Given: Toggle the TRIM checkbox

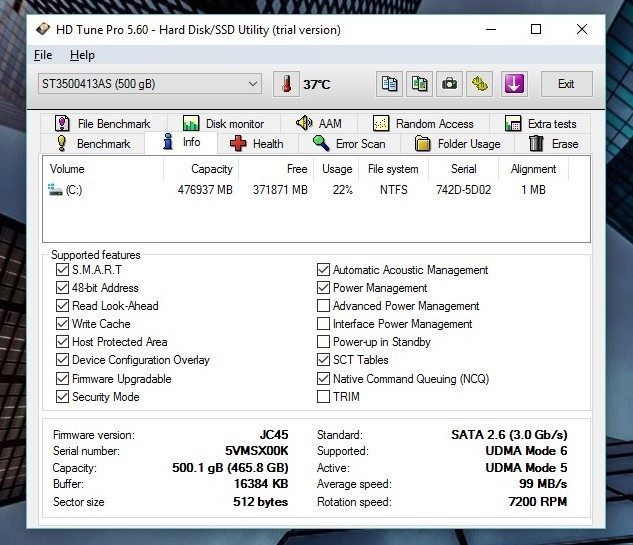Looking at the screenshot, I should click(x=323, y=397).
